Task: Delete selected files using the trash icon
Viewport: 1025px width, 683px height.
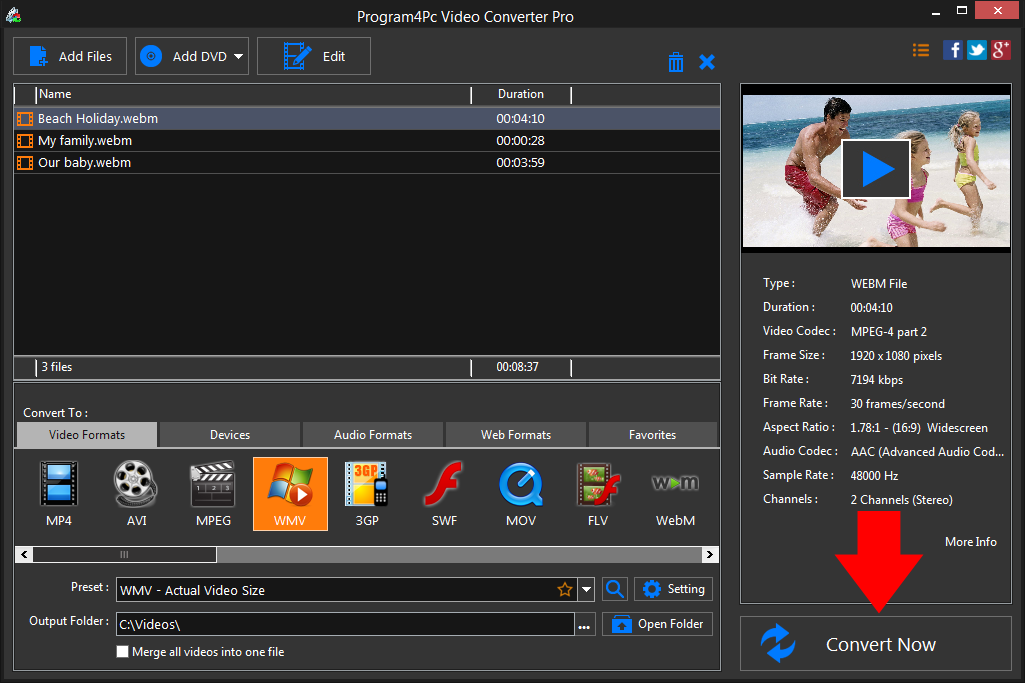Action: pyautogui.click(x=676, y=61)
